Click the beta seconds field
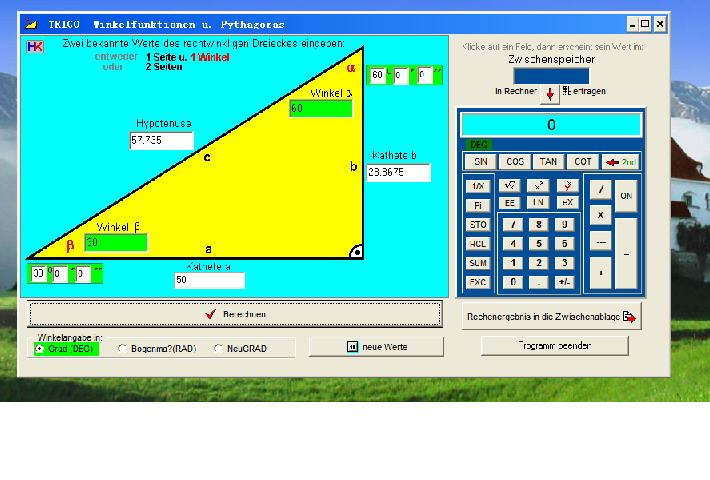 point(83,274)
